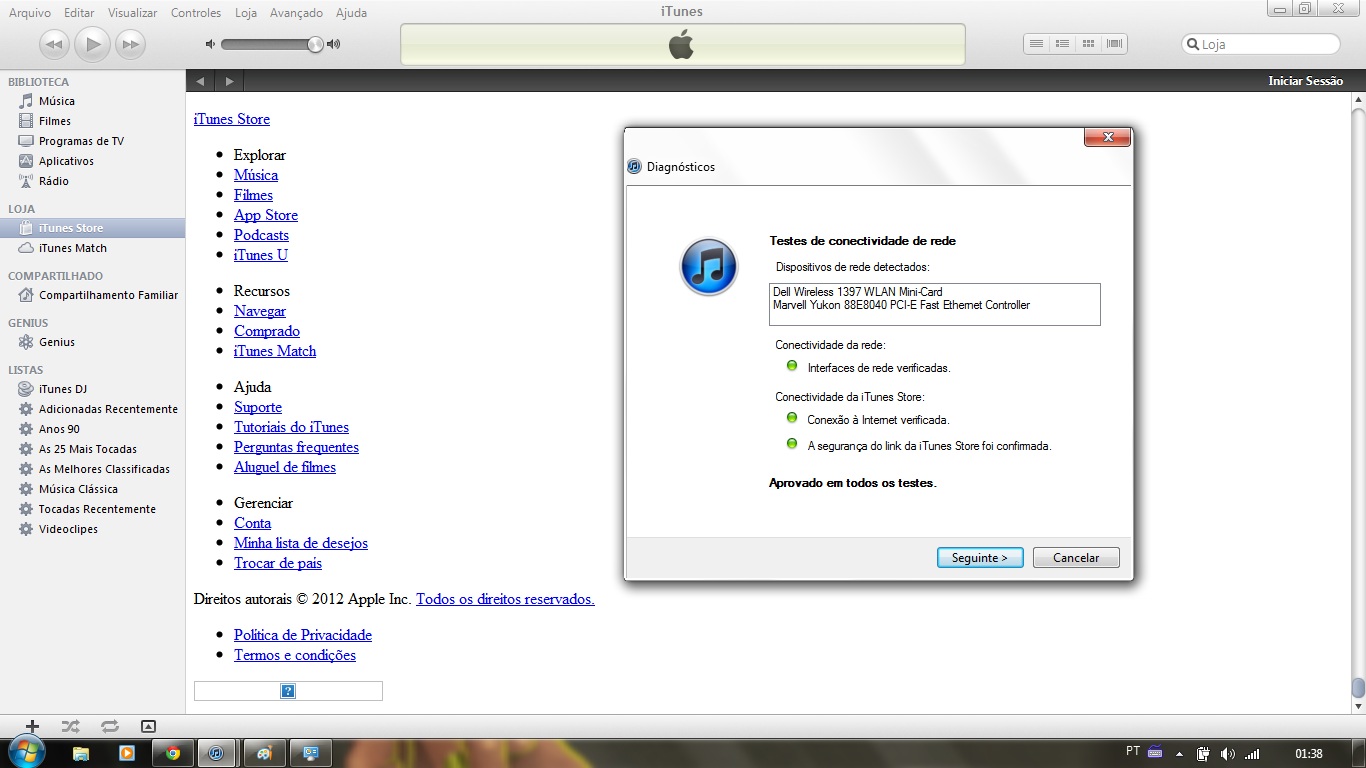Screen dimensions: 1366x768
Task: Click the taskbar volume tray icon
Action: click(1227, 753)
